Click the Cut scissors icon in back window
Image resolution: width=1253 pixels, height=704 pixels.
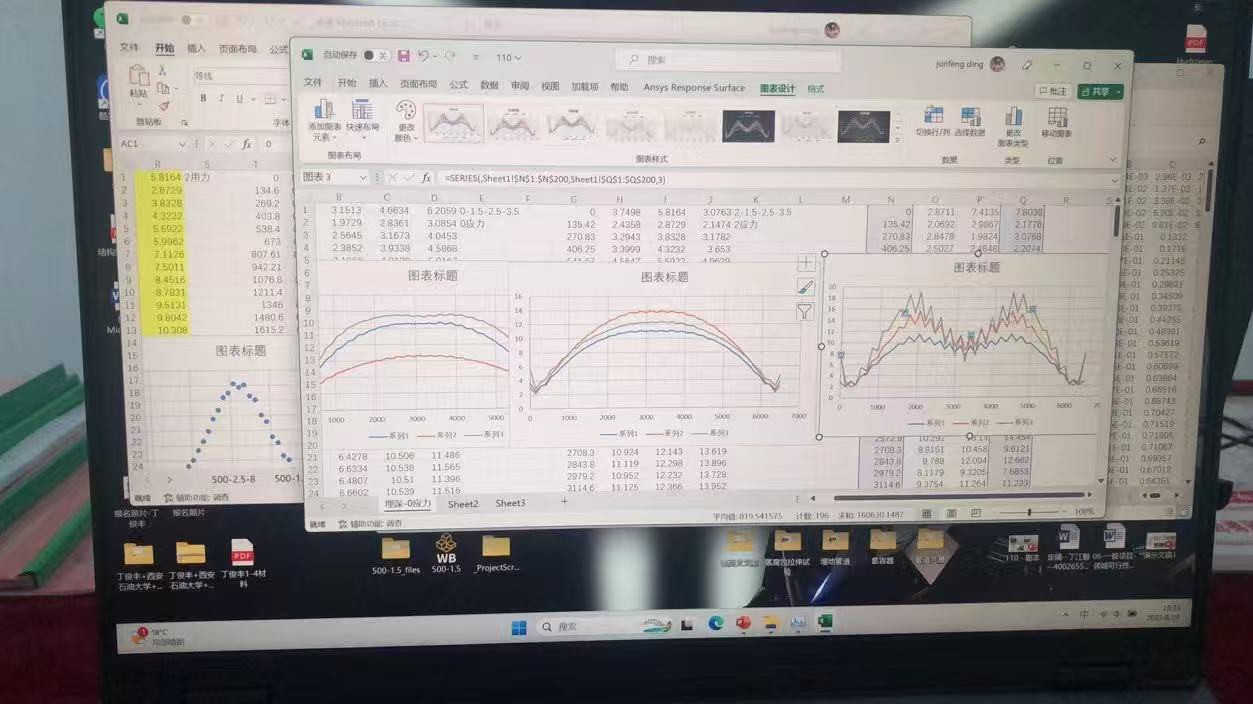pyautogui.click(x=162, y=72)
